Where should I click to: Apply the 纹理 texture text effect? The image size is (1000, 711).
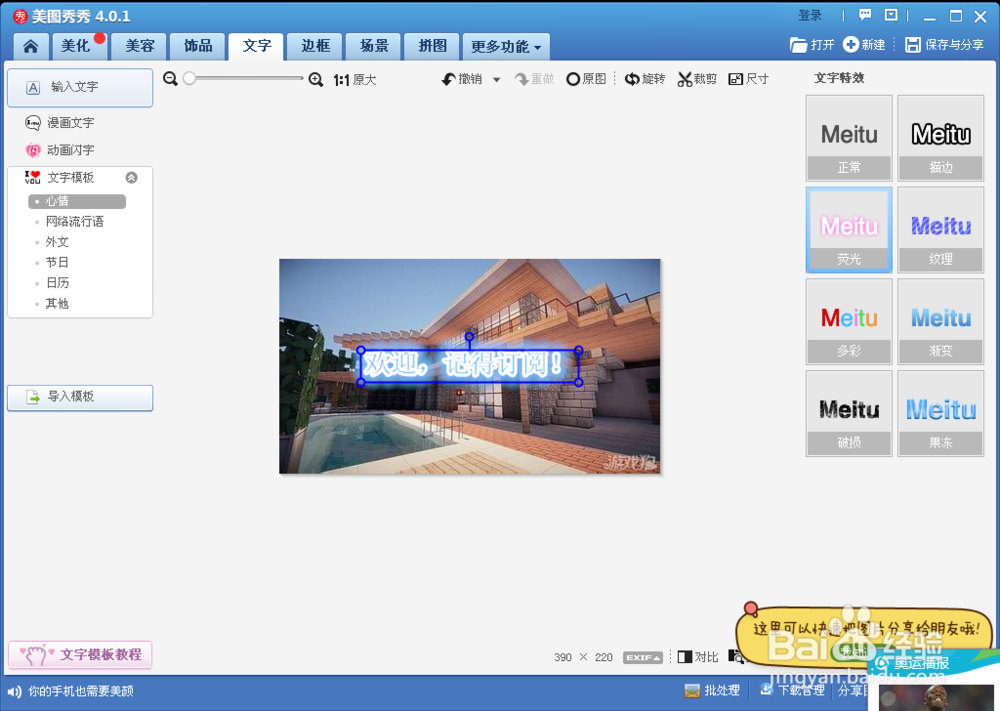(941, 230)
